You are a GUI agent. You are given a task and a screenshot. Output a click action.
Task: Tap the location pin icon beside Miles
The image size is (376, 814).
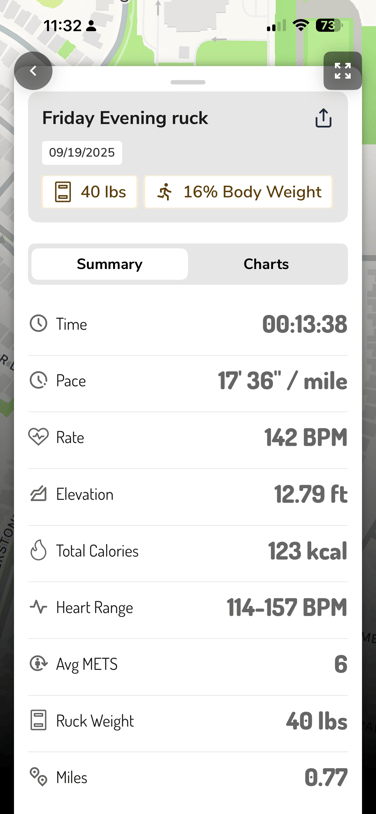[38, 777]
